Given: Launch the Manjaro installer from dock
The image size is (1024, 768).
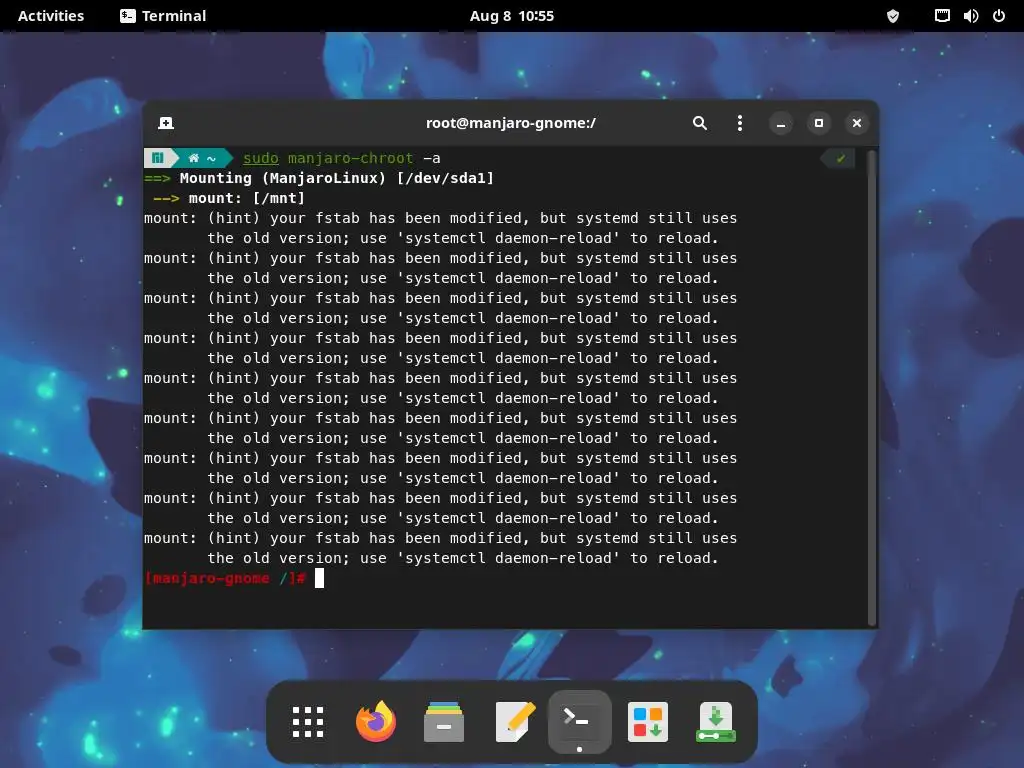Looking at the screenshot, I should [716, 722].
